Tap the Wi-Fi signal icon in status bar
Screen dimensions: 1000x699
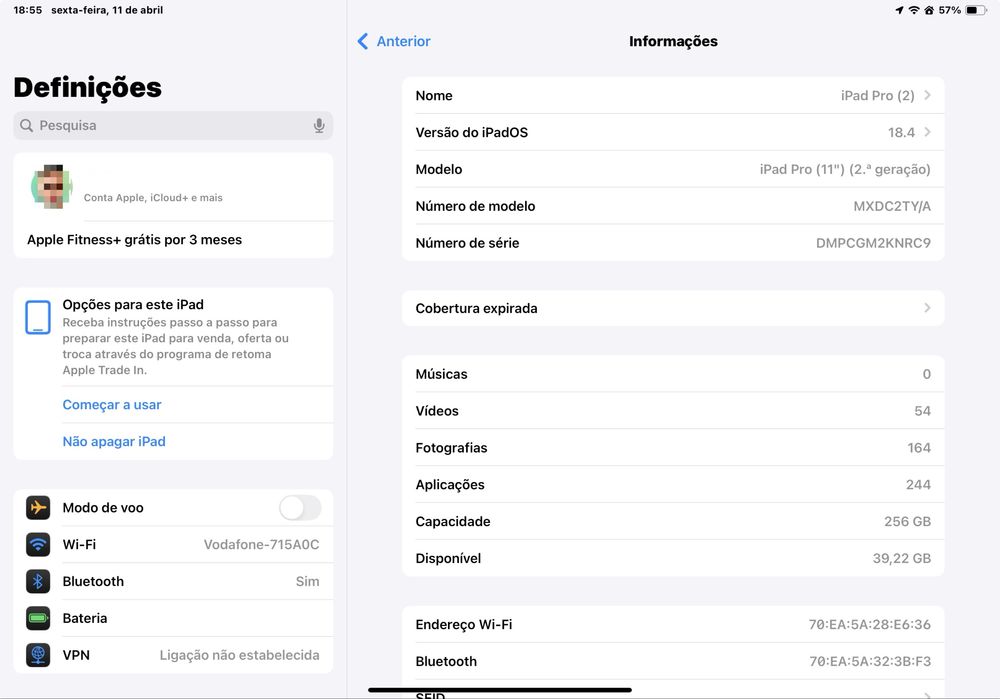click(x=914, y=10)
